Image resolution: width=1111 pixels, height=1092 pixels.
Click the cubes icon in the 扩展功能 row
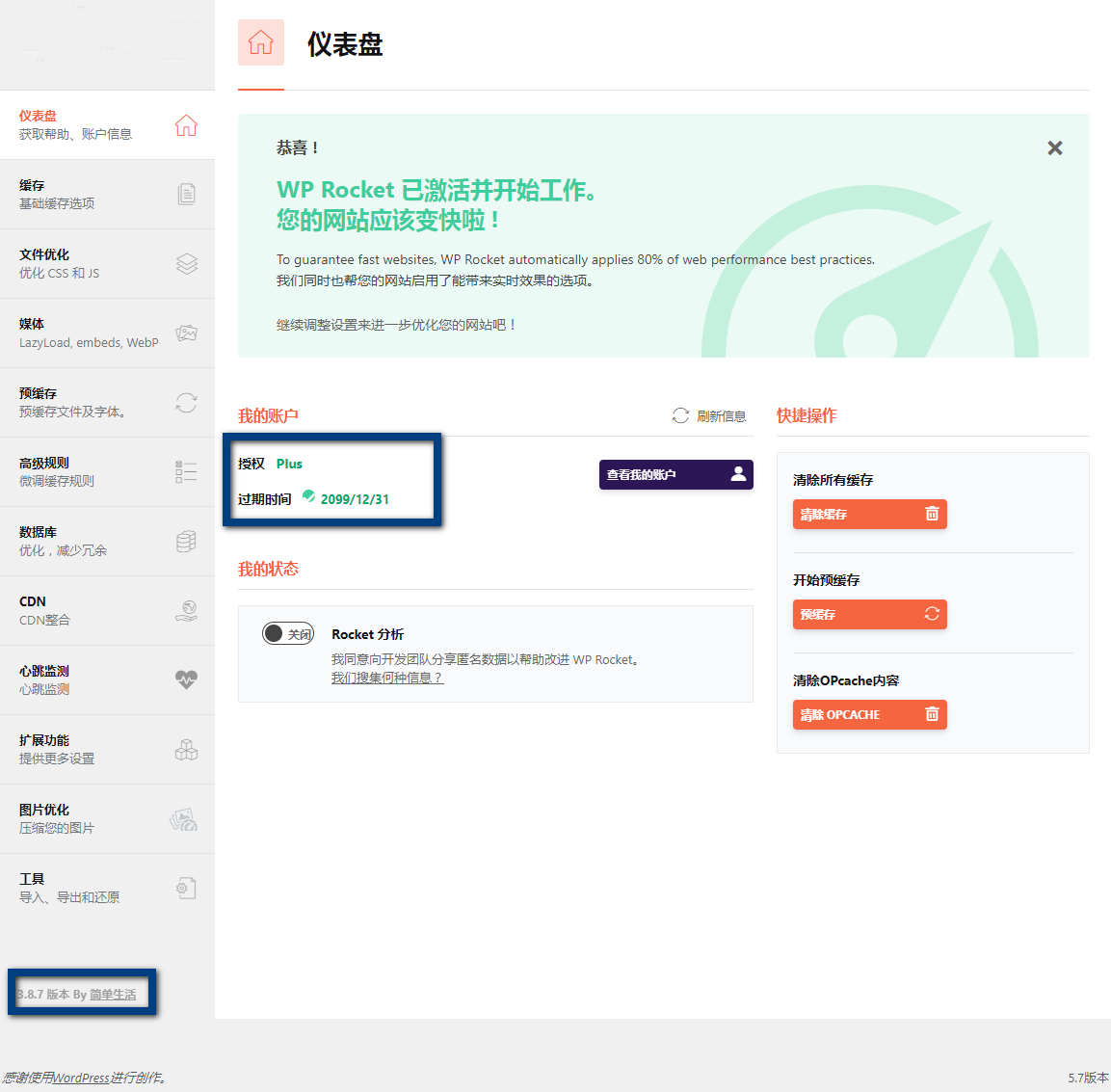186,749
